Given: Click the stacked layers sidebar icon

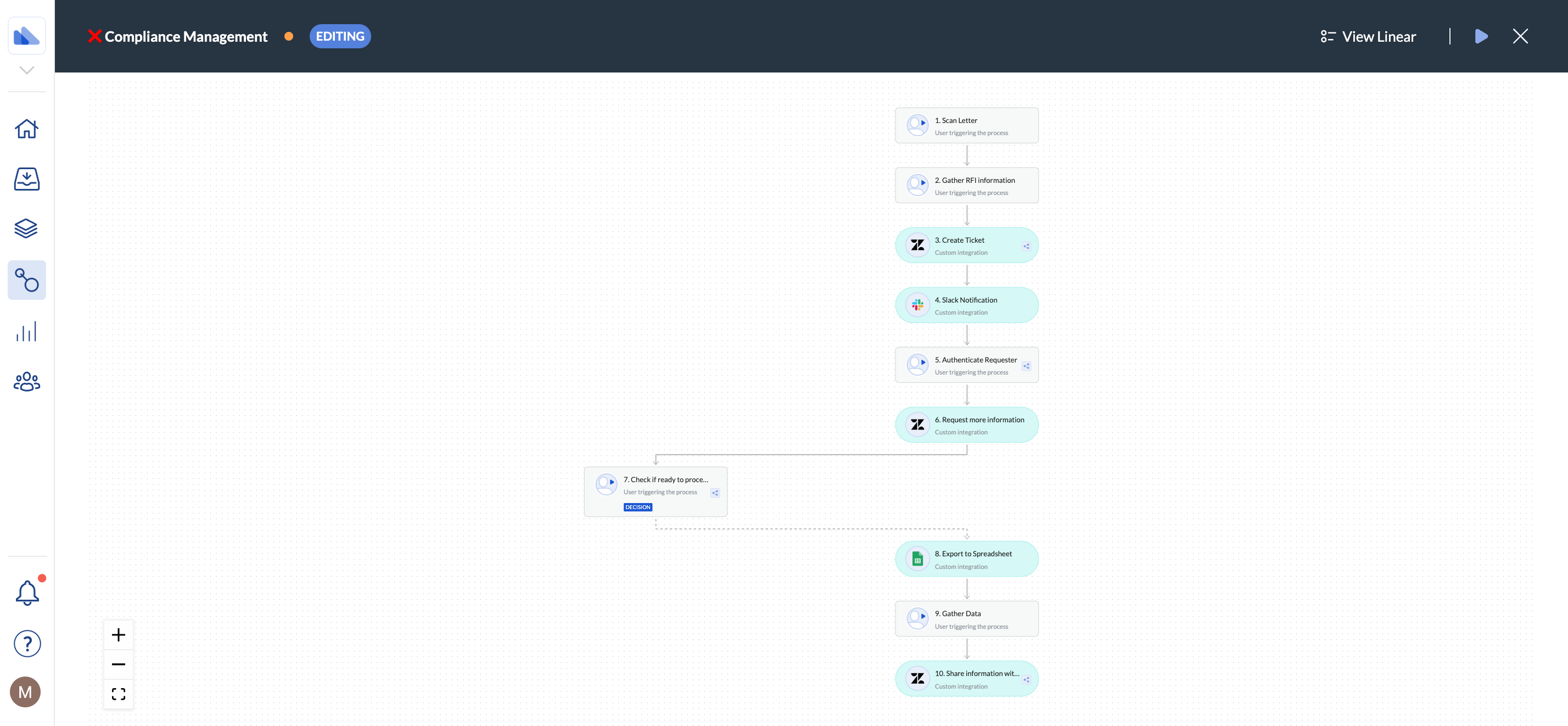Looking at the screenshot, I should tap(27, 228).
